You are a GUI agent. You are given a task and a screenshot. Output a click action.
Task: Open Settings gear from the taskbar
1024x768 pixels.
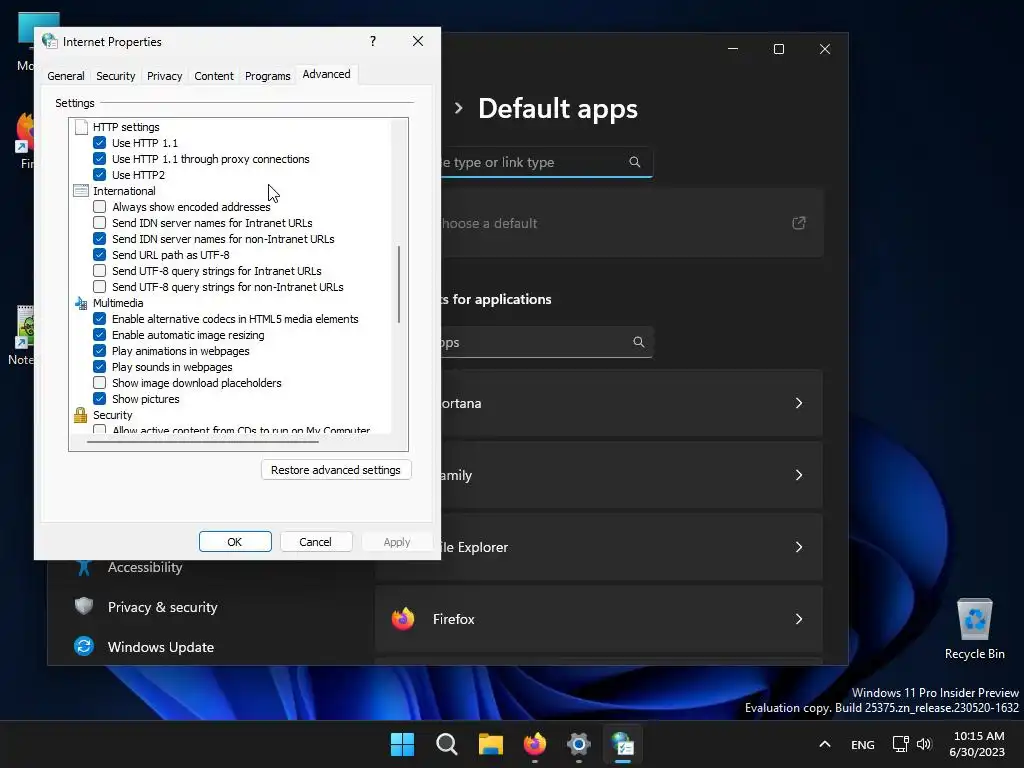tap(579, 744)
